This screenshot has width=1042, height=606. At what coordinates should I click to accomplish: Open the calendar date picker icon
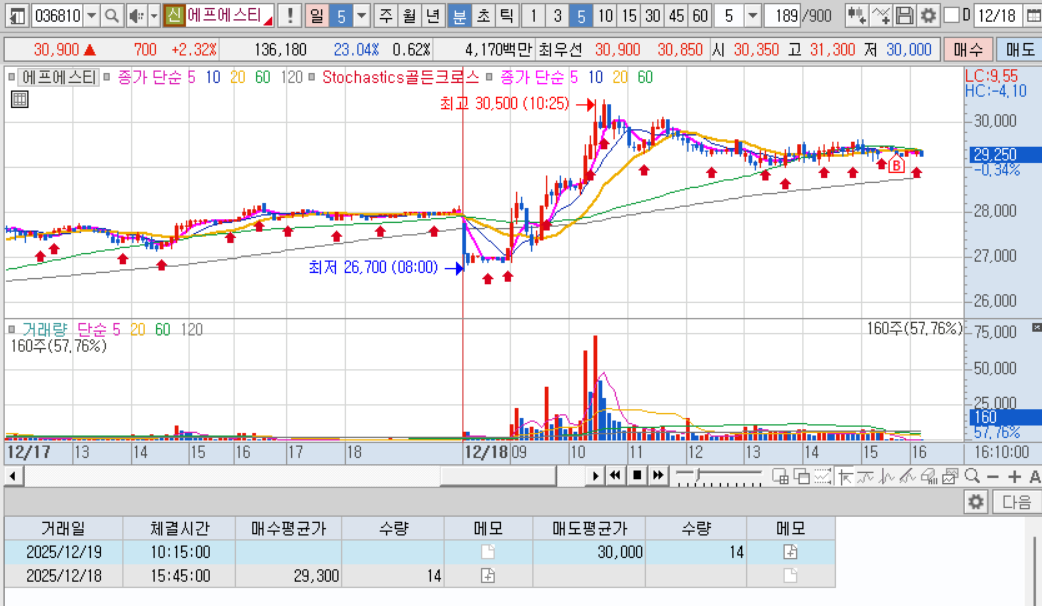click(x=1033, y=15)
